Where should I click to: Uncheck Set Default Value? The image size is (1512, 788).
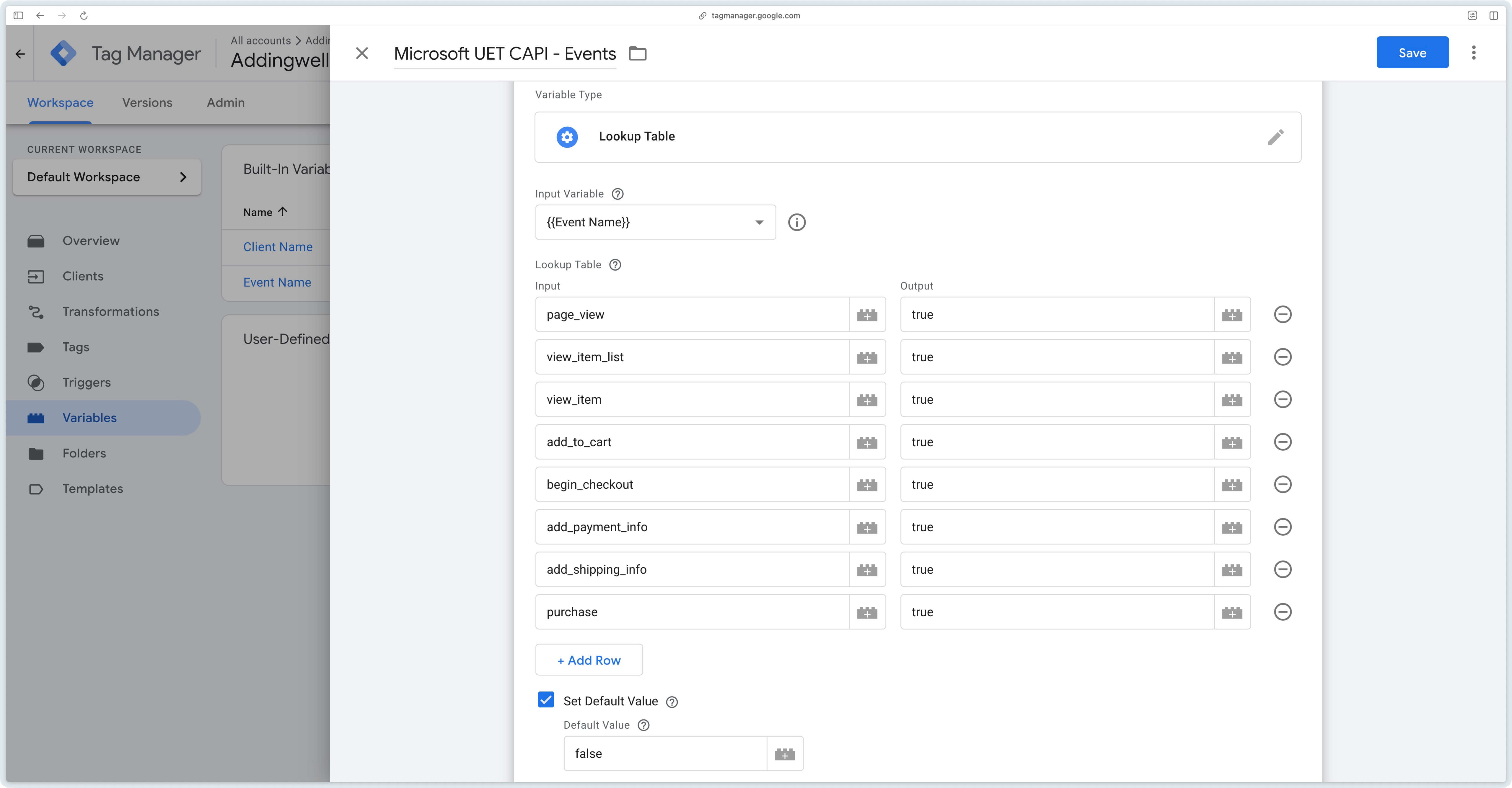point(546,699)
